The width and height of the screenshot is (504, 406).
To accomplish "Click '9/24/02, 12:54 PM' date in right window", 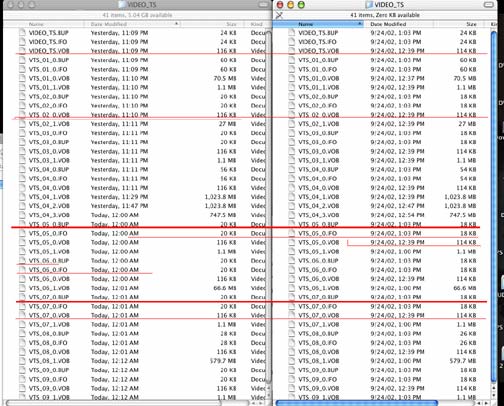I will coord(397,215).
